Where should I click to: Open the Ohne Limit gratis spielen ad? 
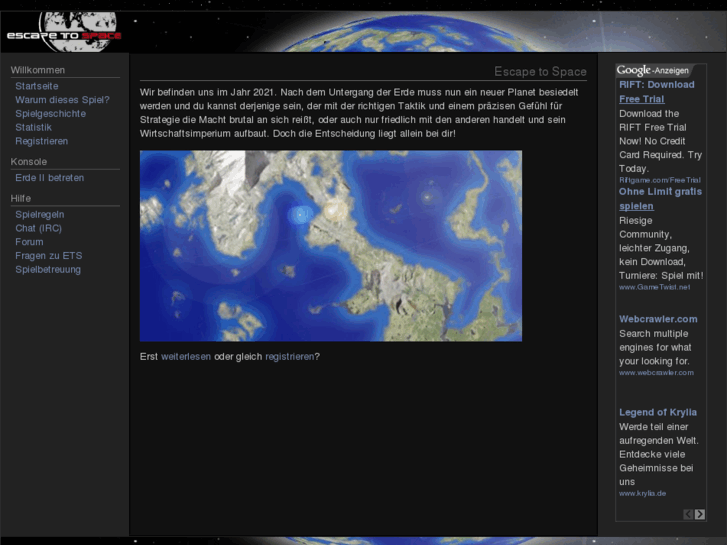tap(660, 199)
